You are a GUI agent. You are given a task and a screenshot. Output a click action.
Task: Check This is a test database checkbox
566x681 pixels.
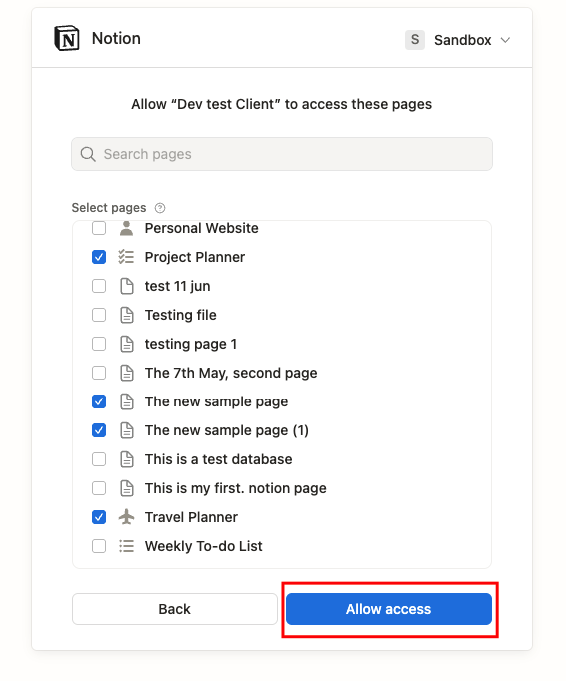tap(99, 459)
